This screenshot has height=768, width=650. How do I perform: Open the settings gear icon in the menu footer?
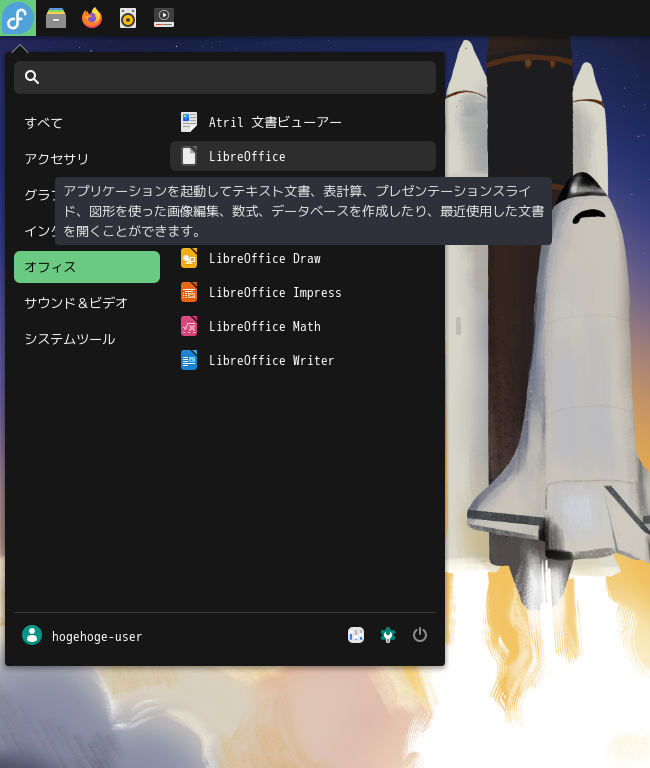[x=387, y=635]
